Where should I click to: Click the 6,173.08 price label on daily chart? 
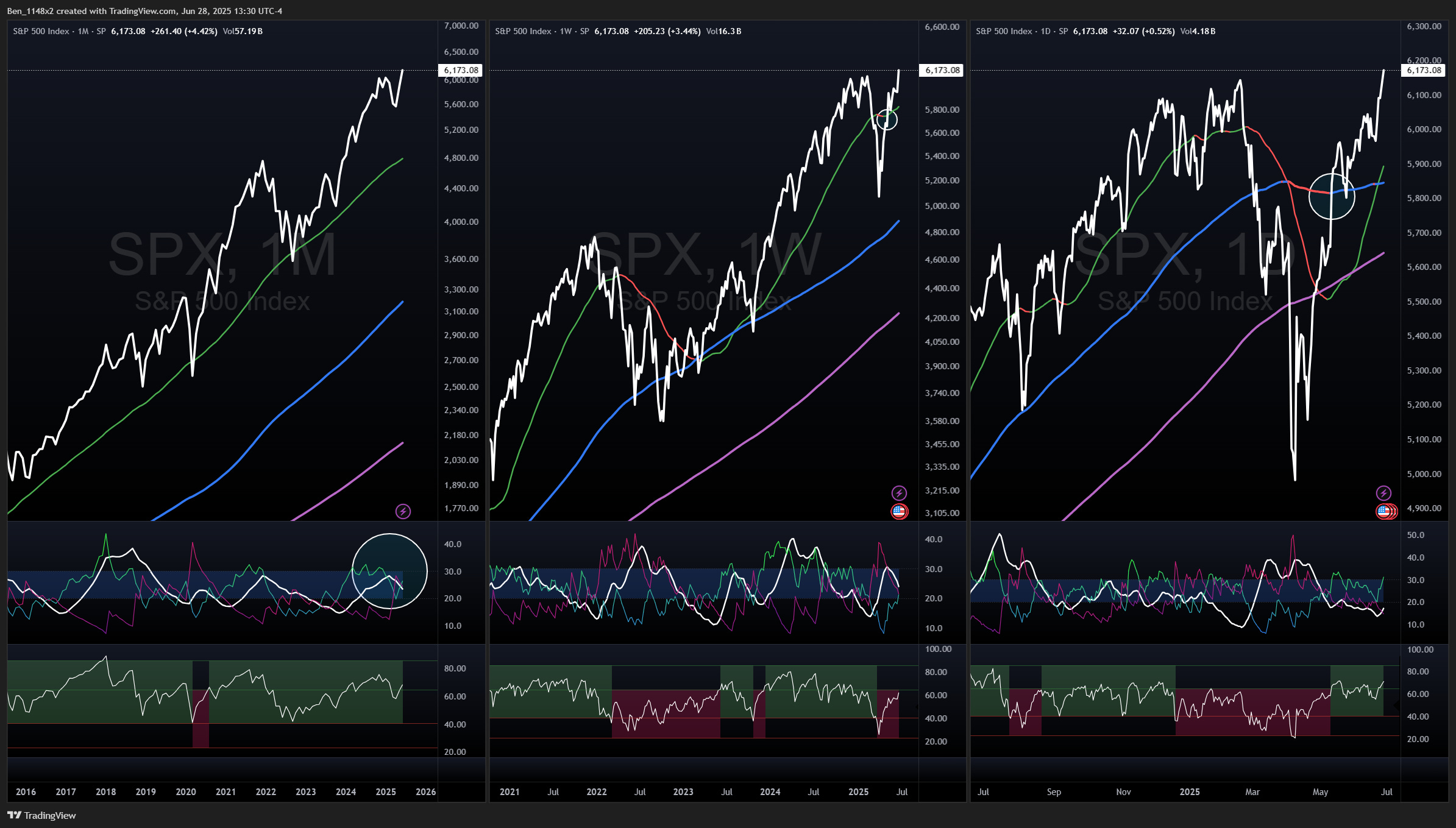[1423, 70]
